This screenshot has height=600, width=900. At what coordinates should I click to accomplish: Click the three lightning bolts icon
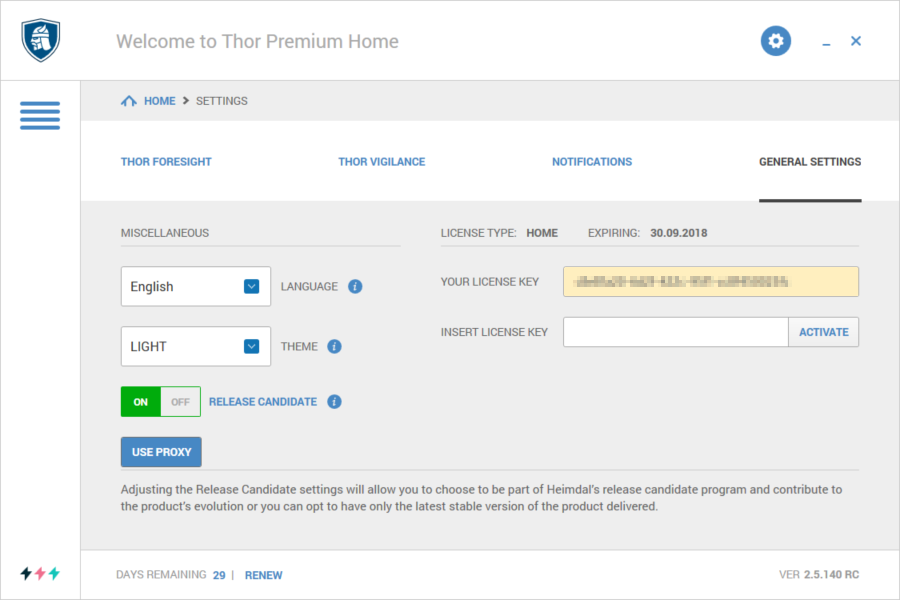tap(40, 573)
